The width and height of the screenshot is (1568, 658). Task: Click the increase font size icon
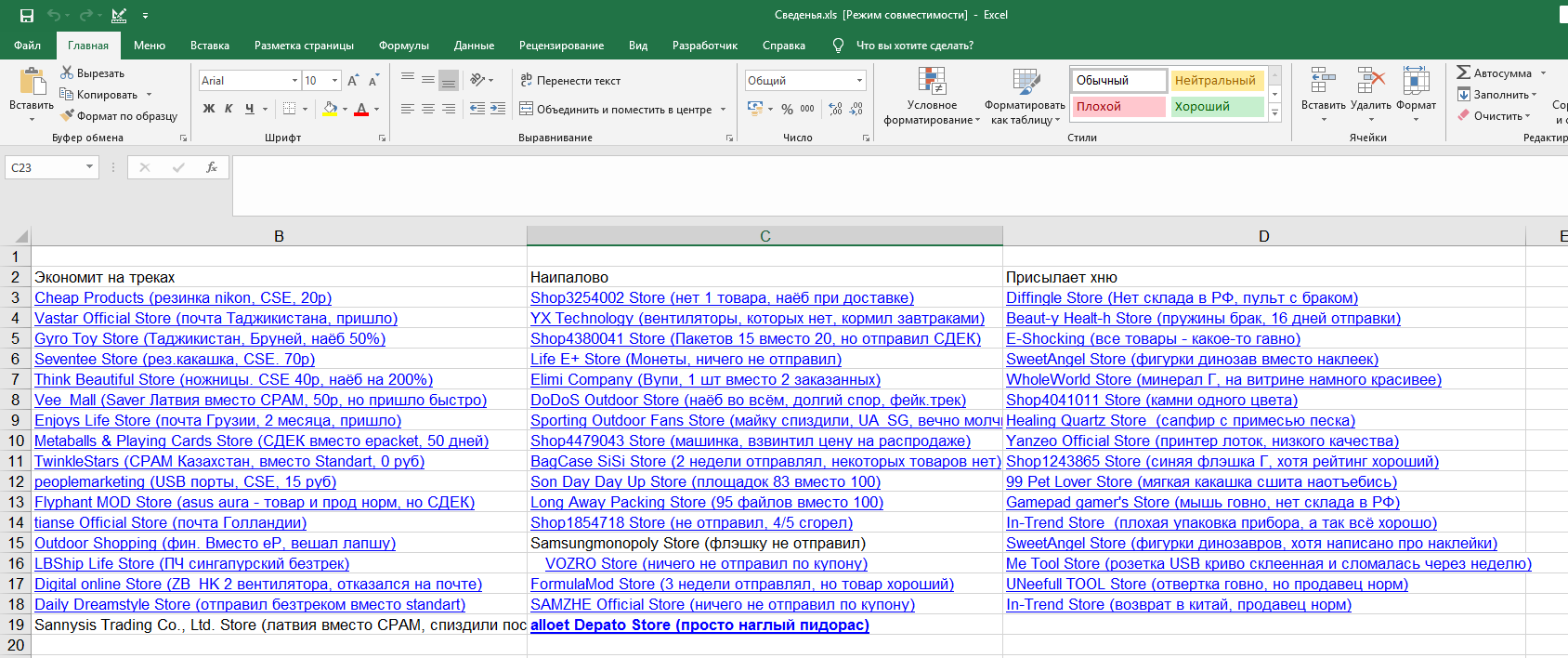[x=353, y=81]
